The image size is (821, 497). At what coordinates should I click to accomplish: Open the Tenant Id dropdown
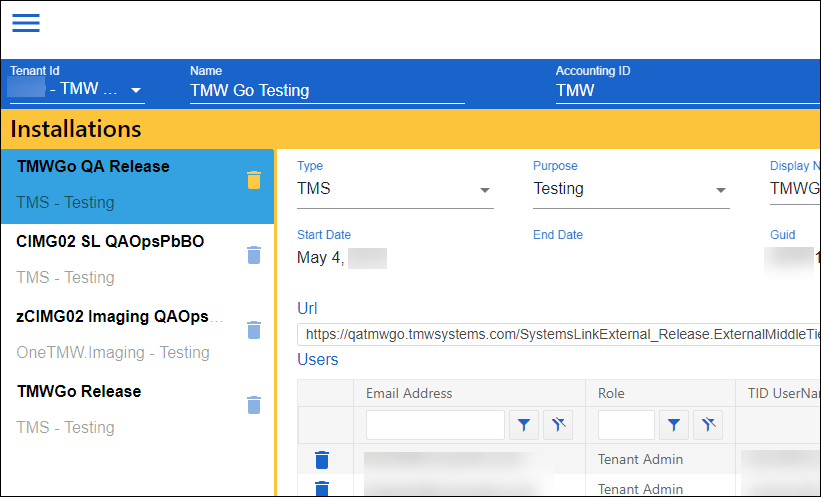tap(77, 89)
